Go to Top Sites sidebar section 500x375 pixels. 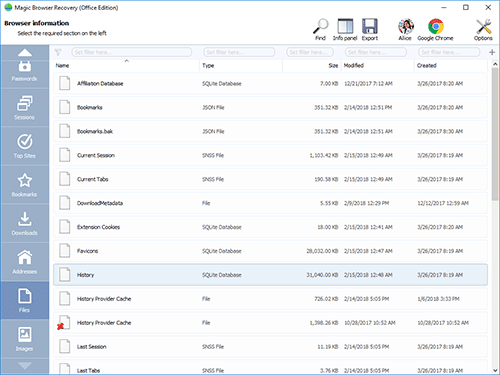(25, 146)
